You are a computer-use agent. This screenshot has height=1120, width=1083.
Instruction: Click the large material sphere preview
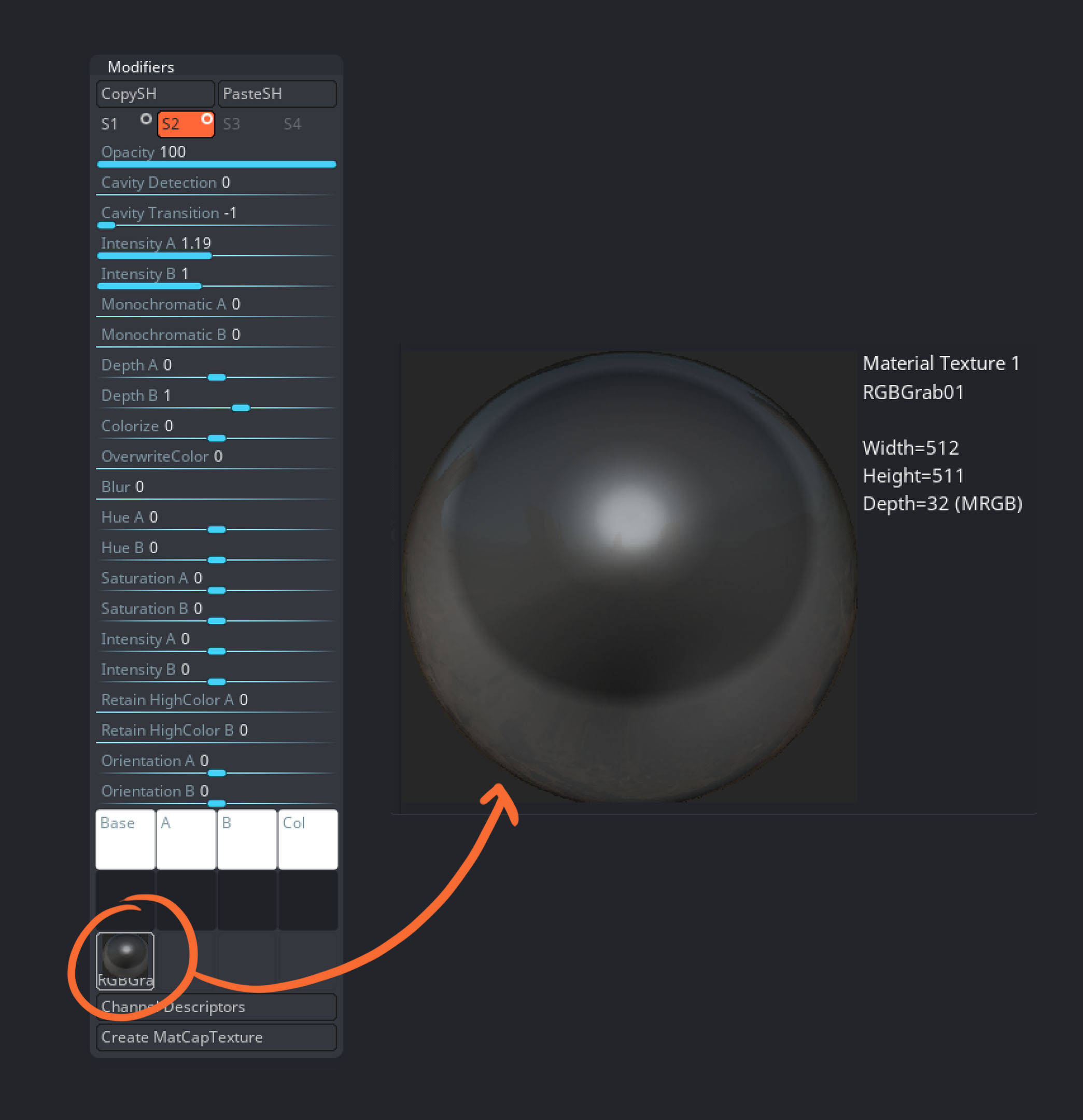point(628,576)
